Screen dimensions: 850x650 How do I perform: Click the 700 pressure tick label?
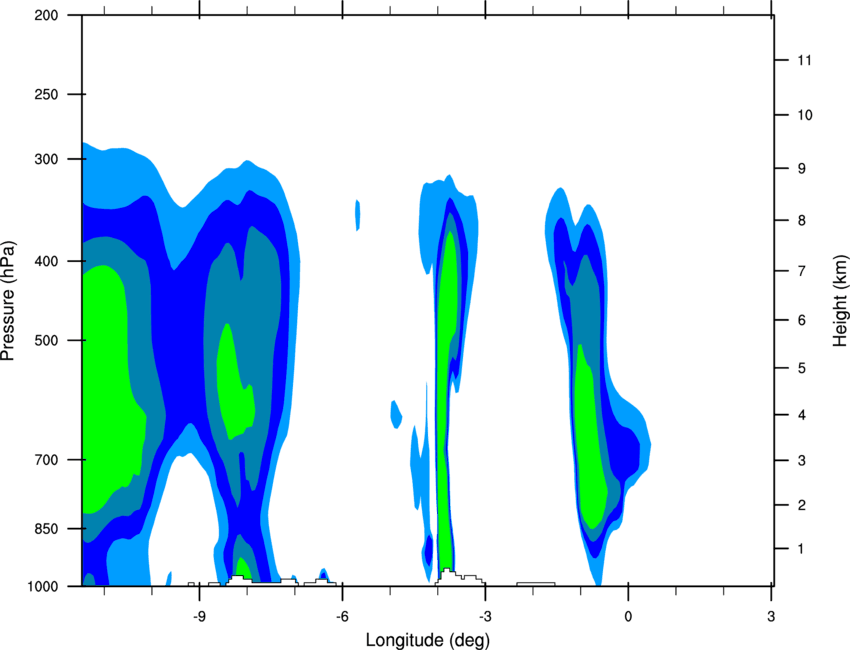click(46, 460)
